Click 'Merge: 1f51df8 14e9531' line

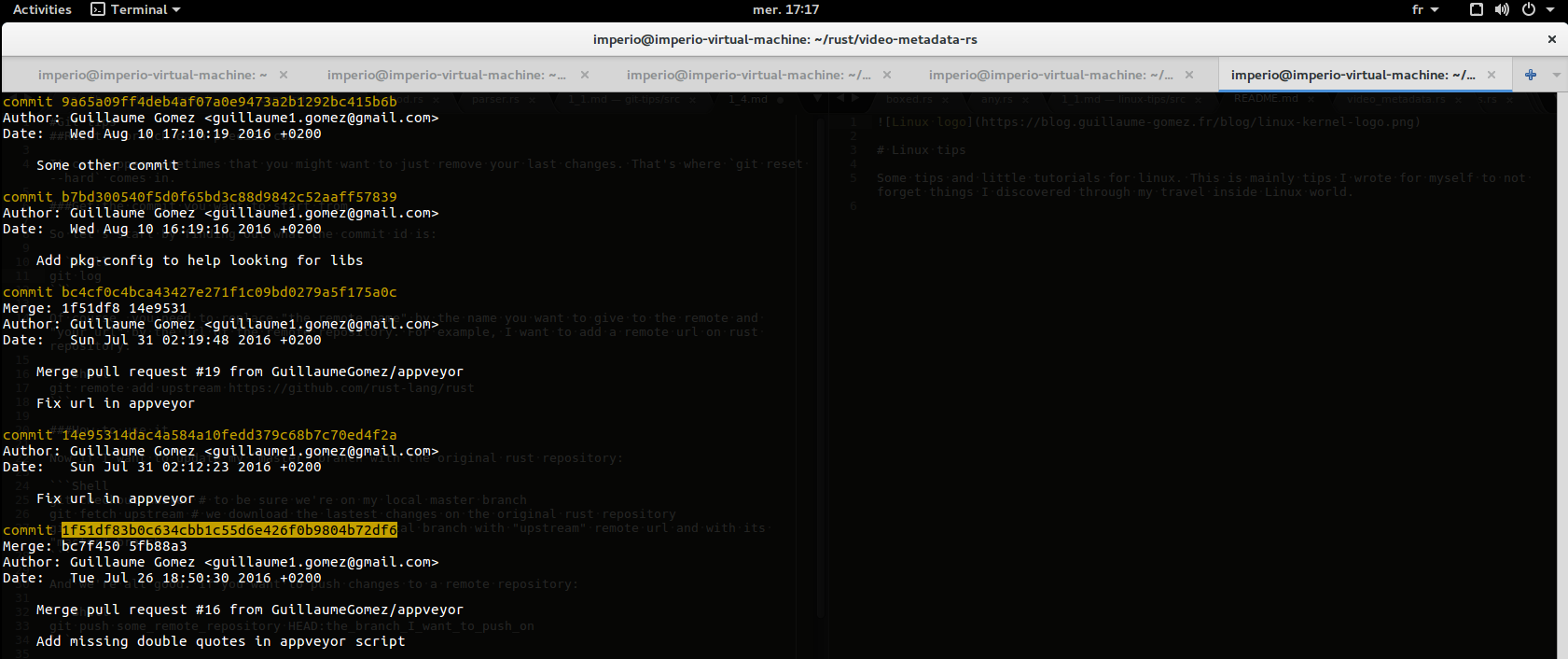95,308
